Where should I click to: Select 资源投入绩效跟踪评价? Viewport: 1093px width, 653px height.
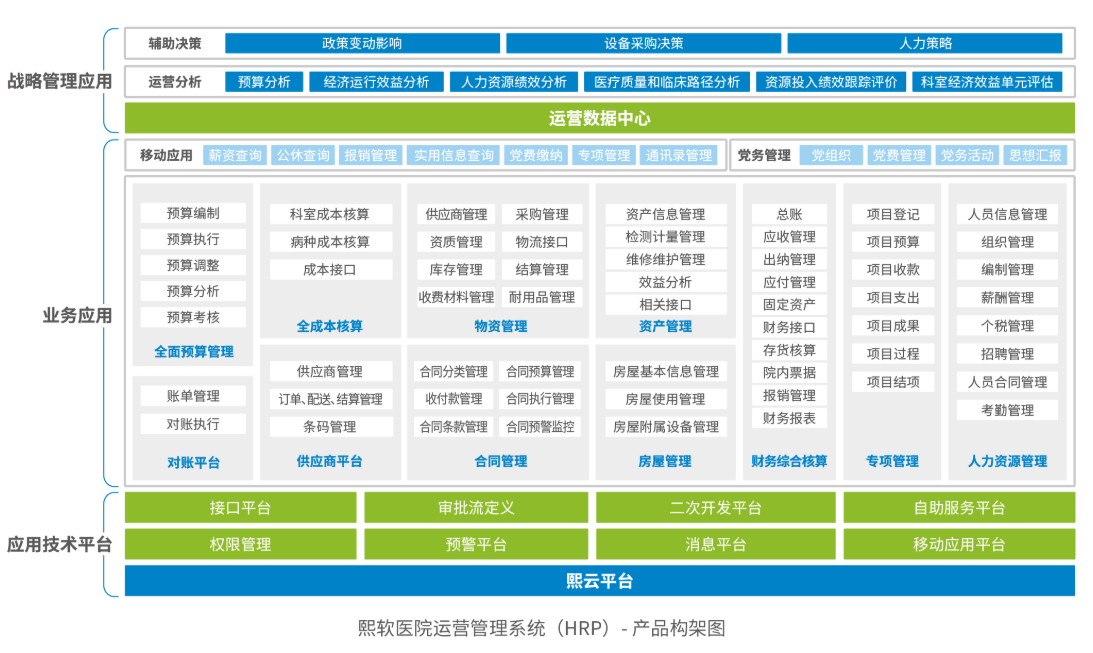coord(831,82)
